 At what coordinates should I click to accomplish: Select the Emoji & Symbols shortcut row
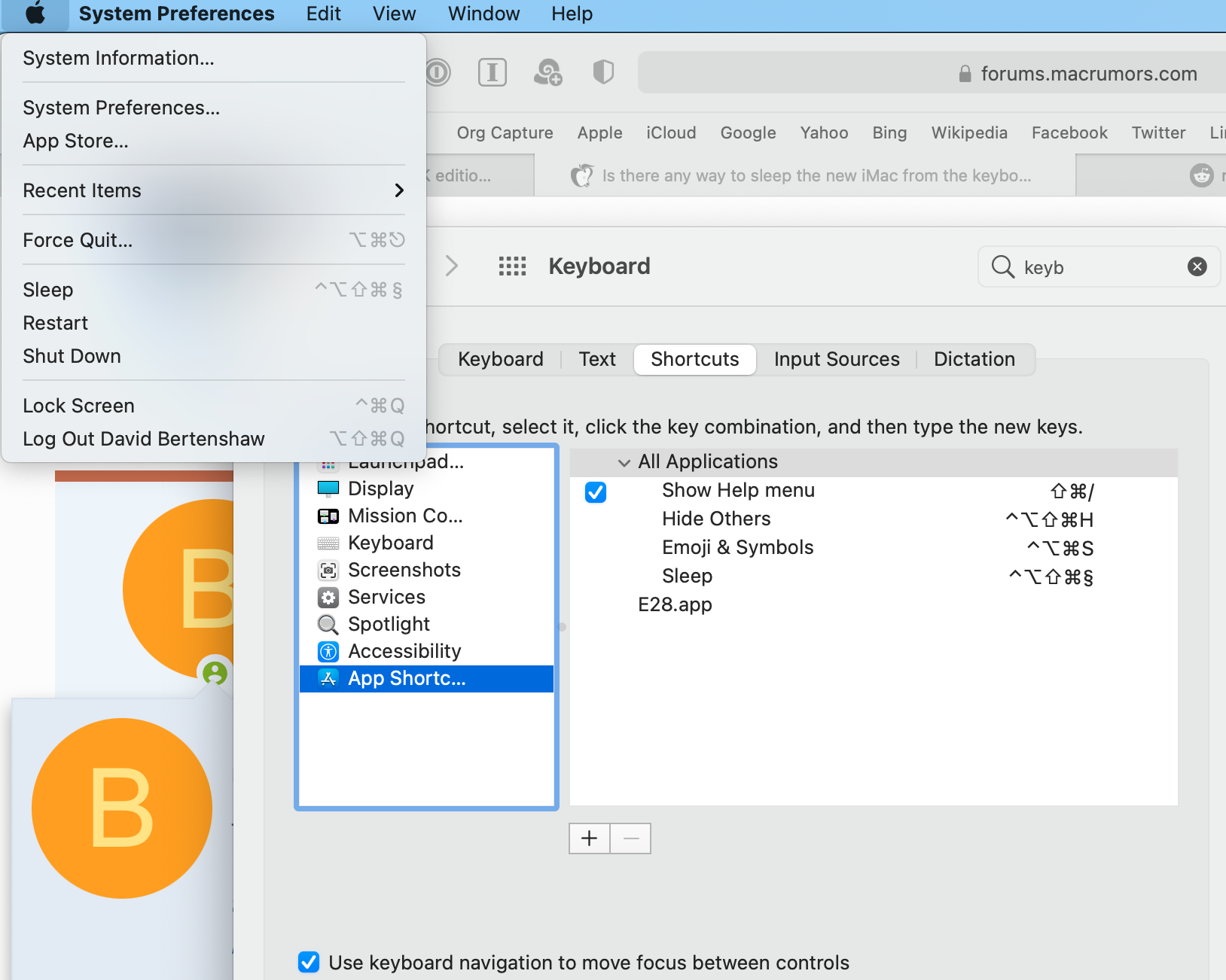pos(874,548)
